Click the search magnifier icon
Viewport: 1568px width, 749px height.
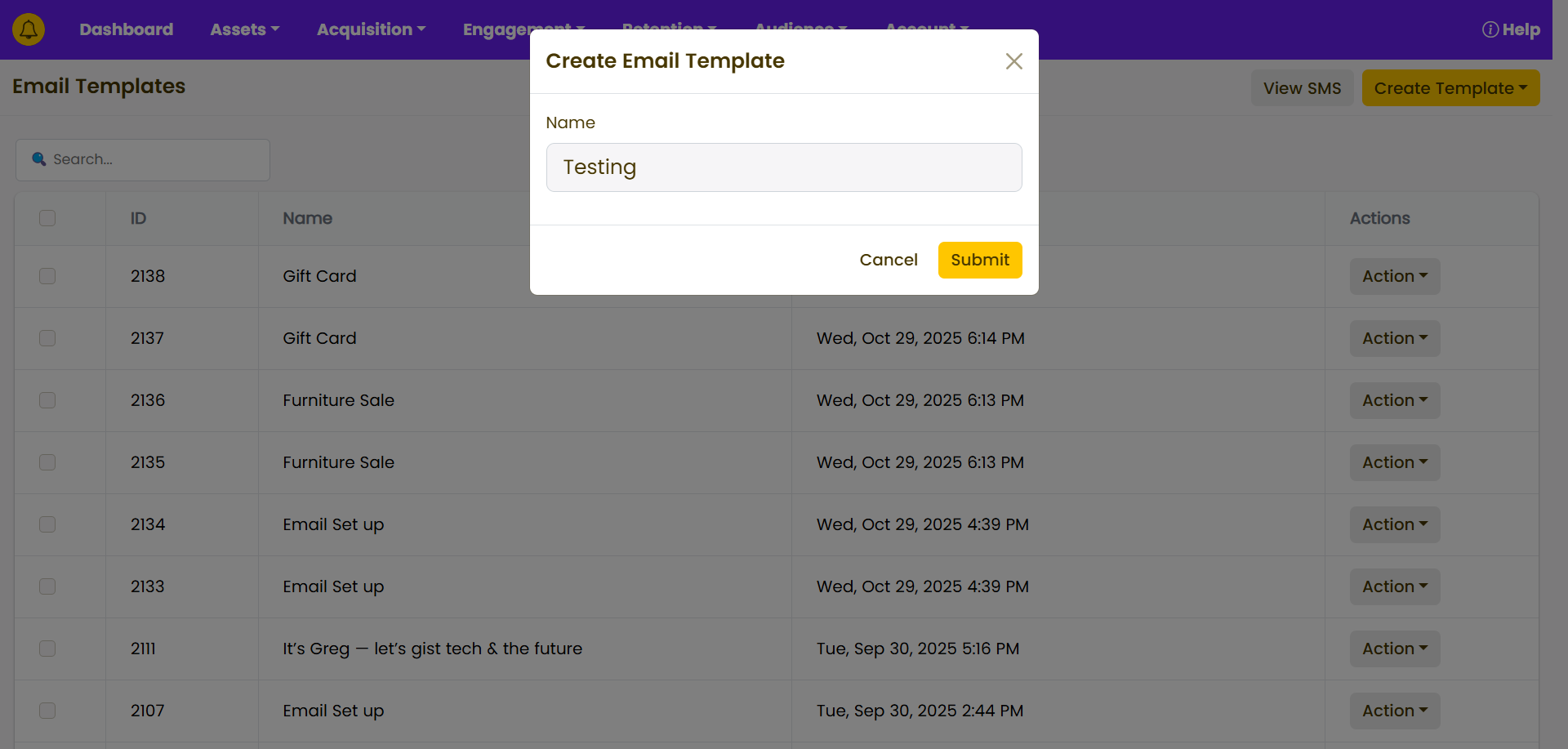(x=38, y=159)
